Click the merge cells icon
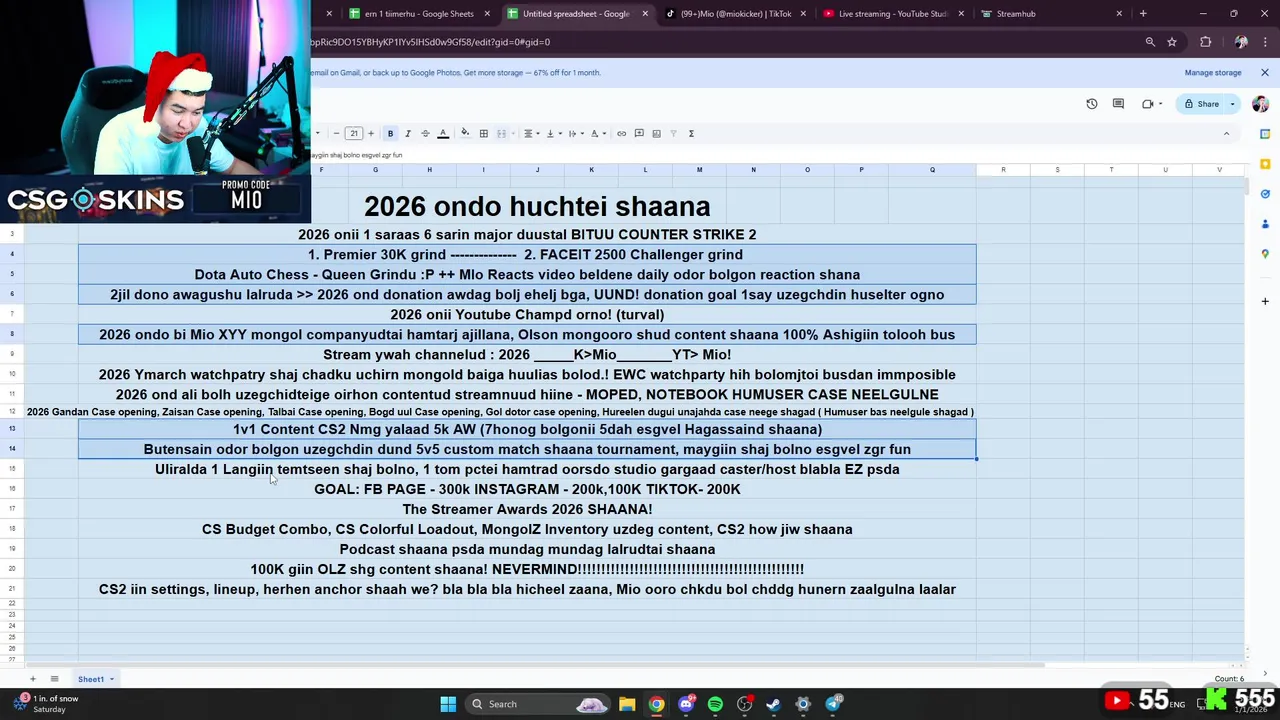 pyautogui.click(x=501, y=133)
